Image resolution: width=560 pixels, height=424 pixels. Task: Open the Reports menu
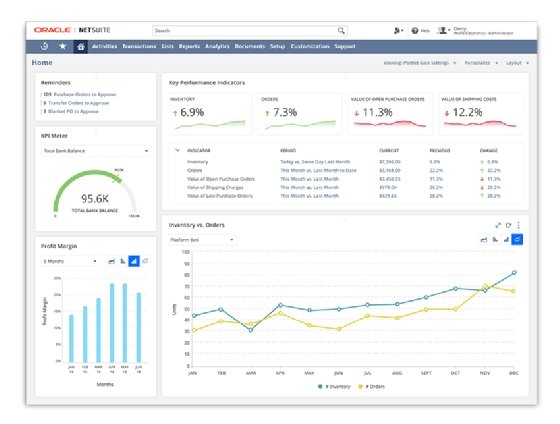189,46
